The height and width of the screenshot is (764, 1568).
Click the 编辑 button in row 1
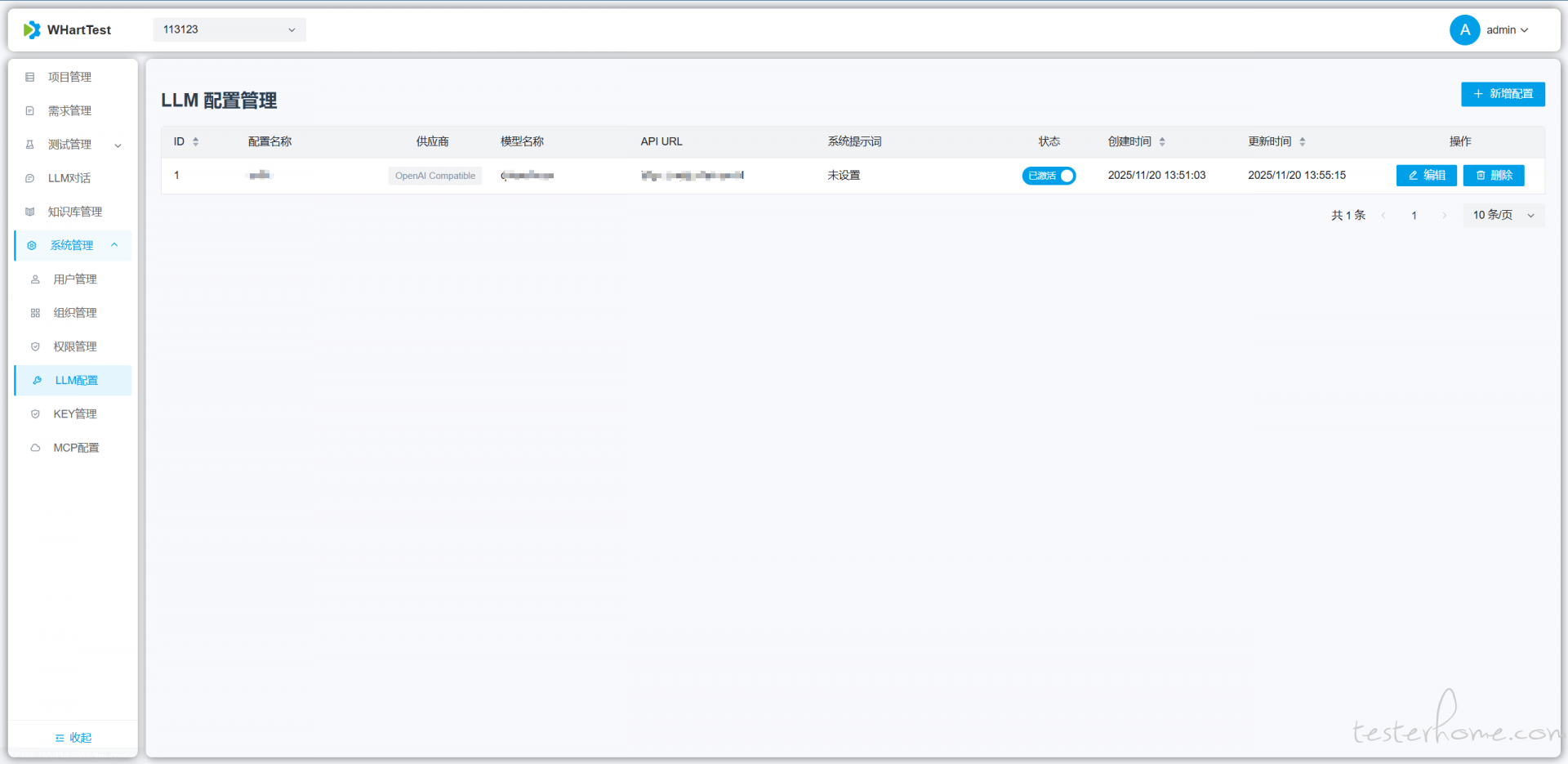tap(1426, 176)
